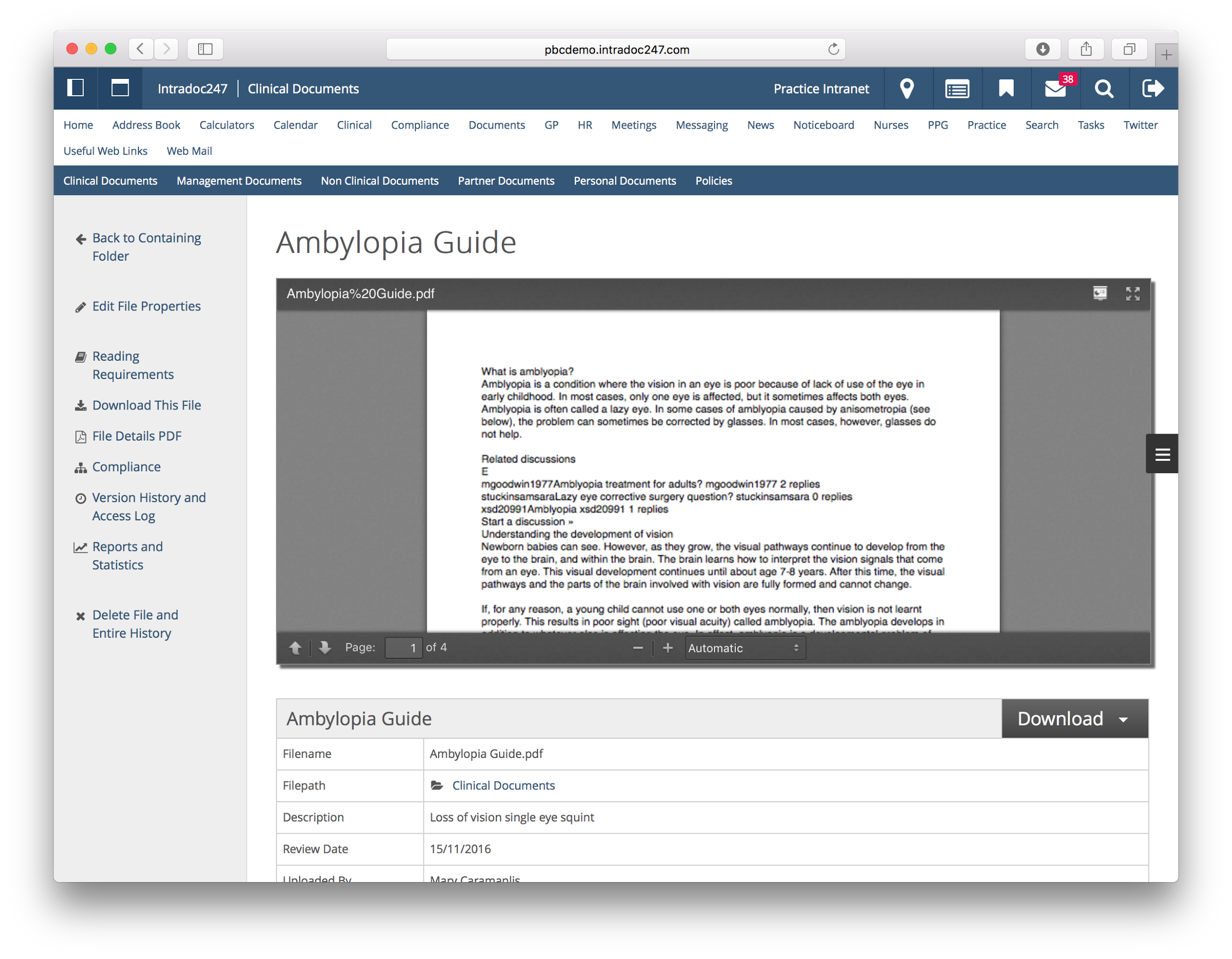Open the Useful Web Links menu
The height and width of the screenshot is (959, 1232).
(105, 151)
